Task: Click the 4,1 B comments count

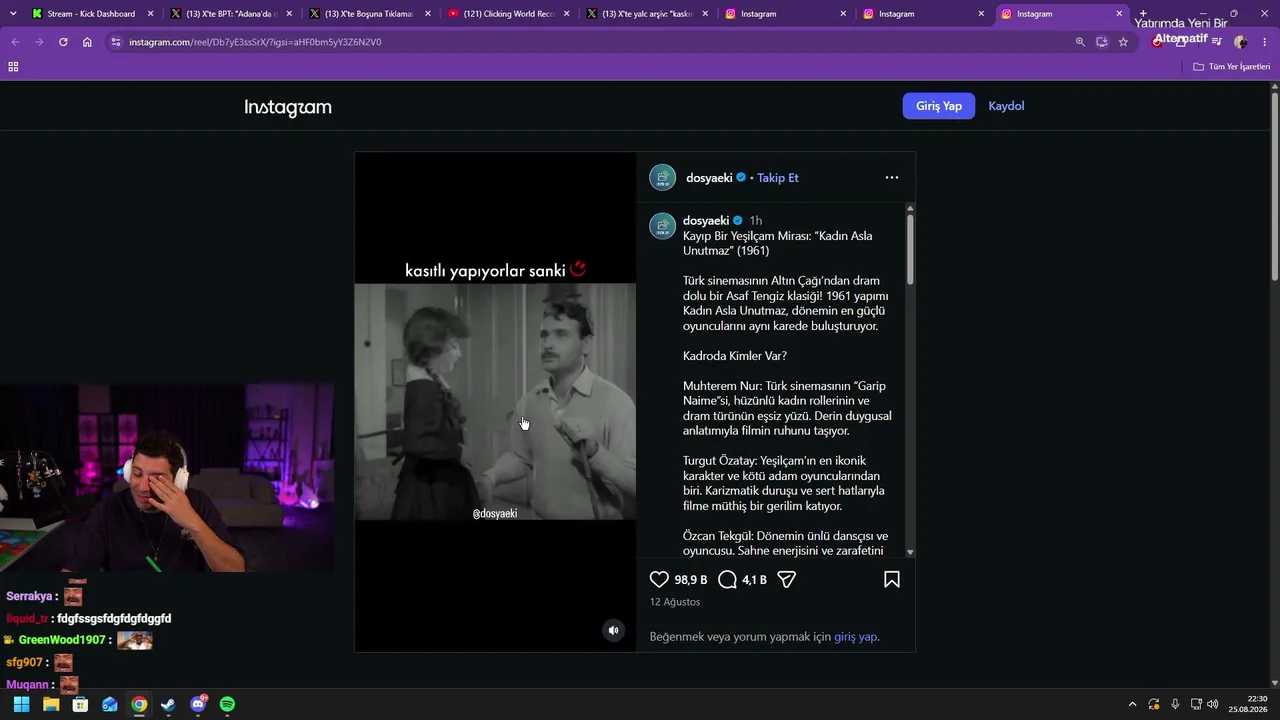Action: tap(754, 580)
